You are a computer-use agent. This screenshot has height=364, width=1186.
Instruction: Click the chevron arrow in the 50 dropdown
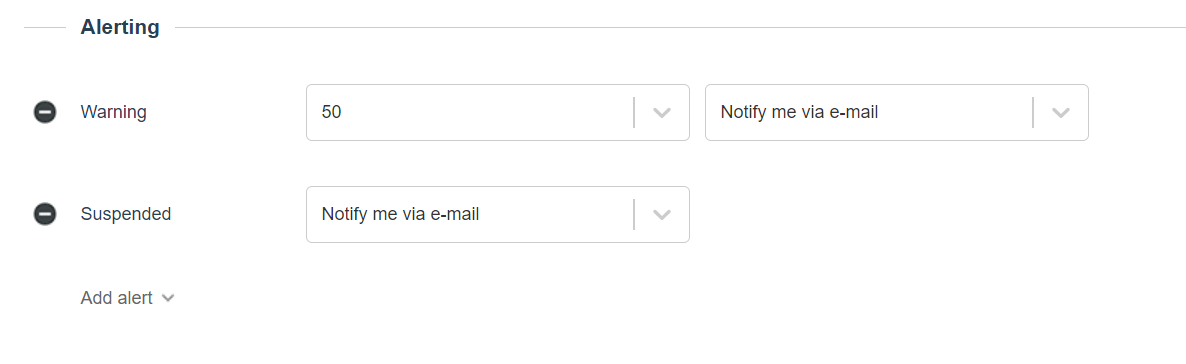(662, 113)
